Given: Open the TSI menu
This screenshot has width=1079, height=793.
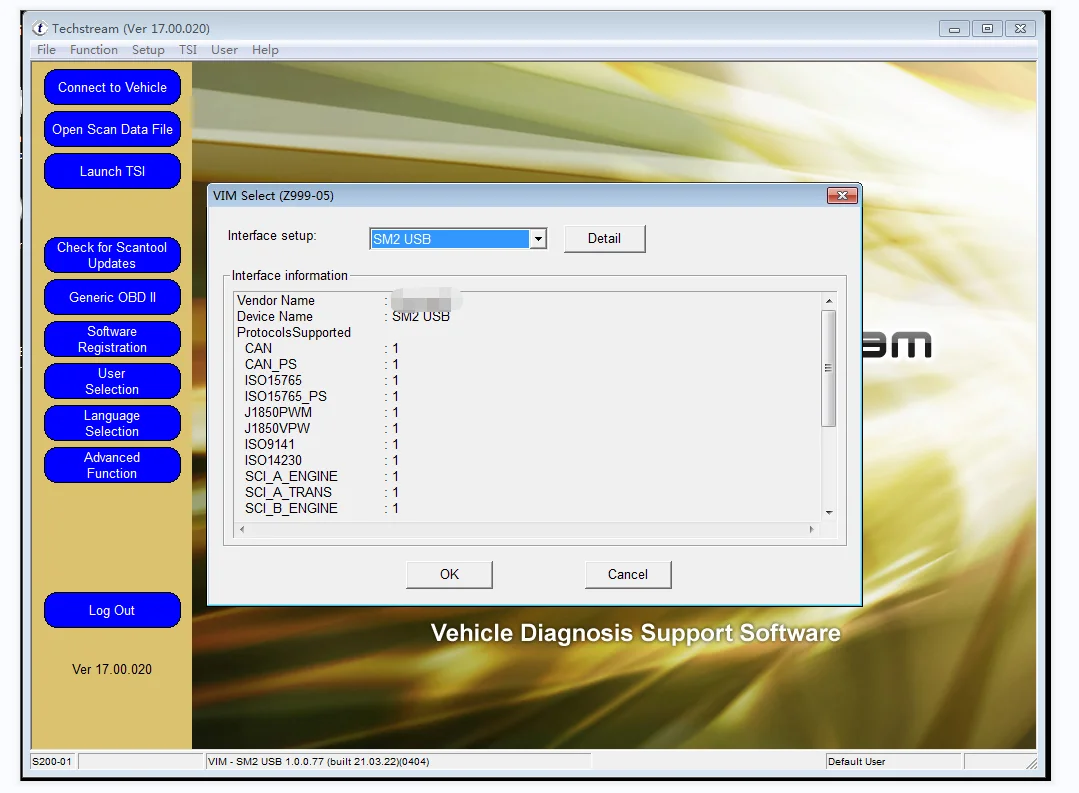Looking at the screenshot, I should pyautogui.click(x=188, y=50).
